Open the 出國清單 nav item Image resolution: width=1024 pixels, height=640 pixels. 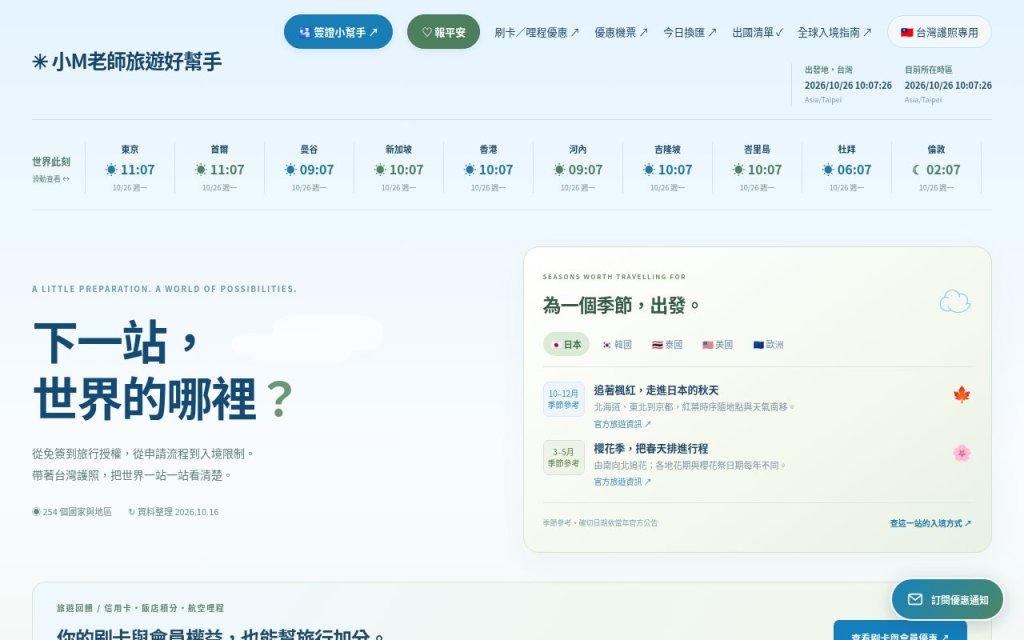(x=758, y=33)
